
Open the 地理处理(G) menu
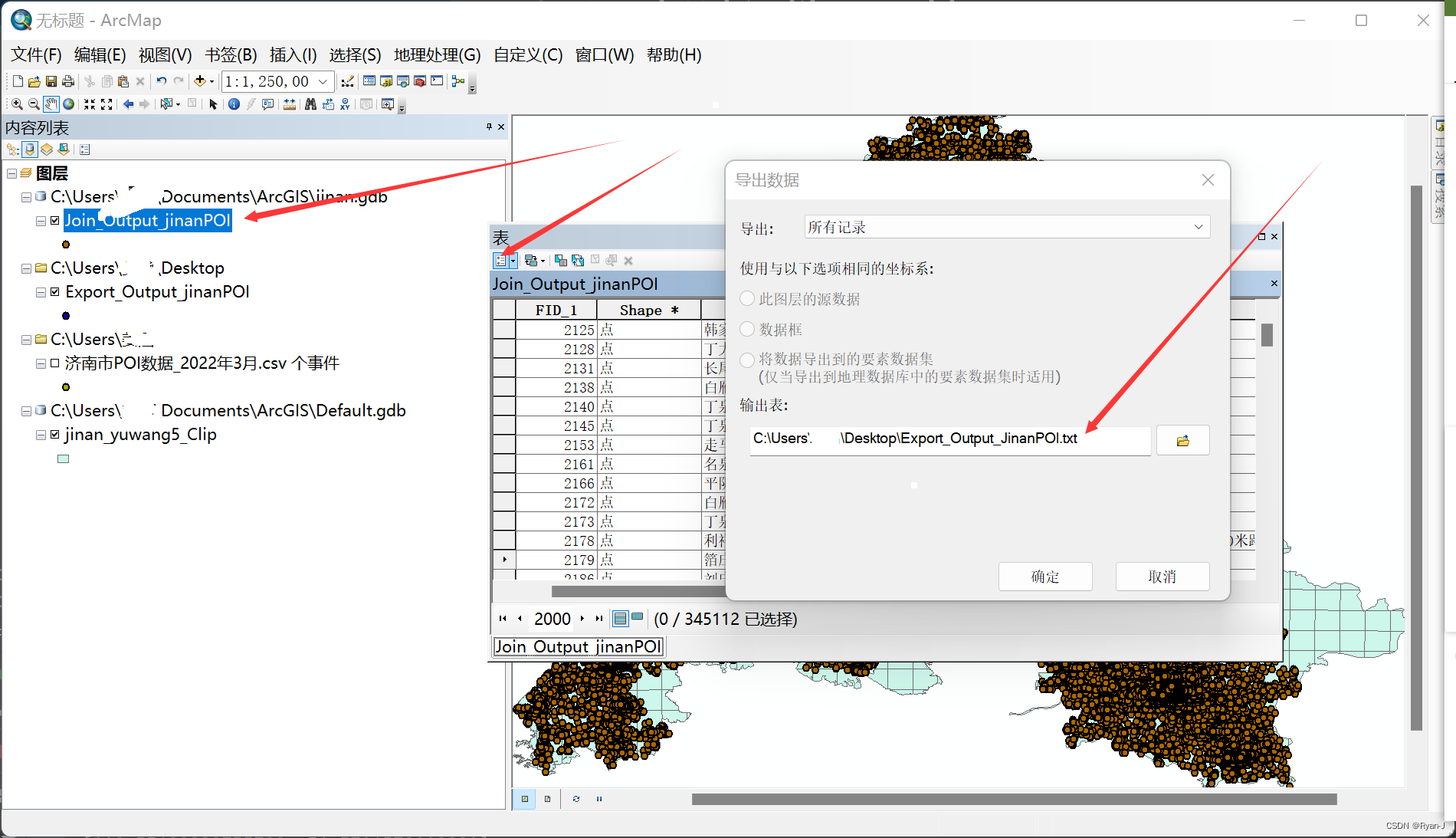point(437,55)
